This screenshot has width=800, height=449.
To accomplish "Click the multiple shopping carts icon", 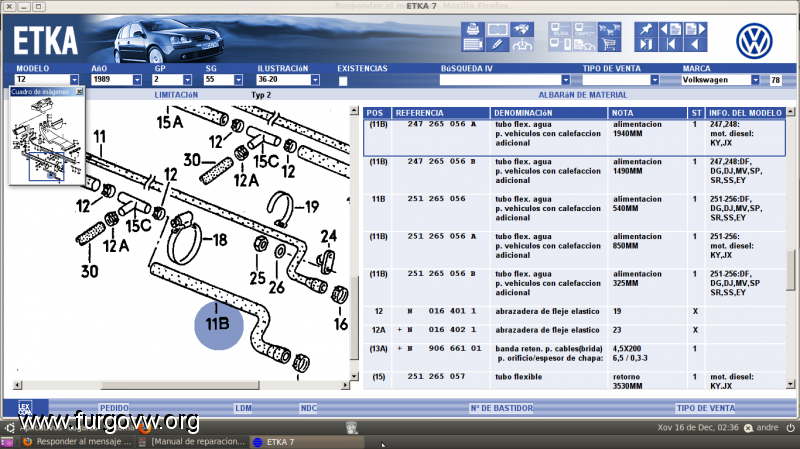I will [609, 29].
